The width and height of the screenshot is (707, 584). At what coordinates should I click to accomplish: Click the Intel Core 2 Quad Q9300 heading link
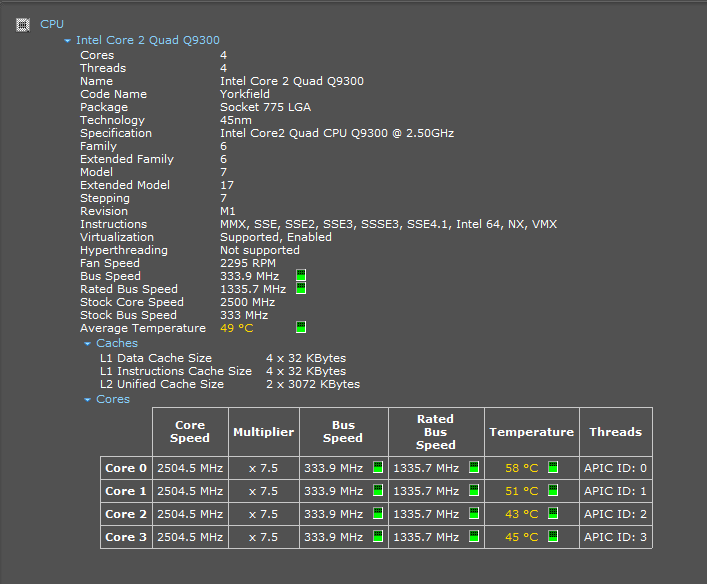coord(148,40)
